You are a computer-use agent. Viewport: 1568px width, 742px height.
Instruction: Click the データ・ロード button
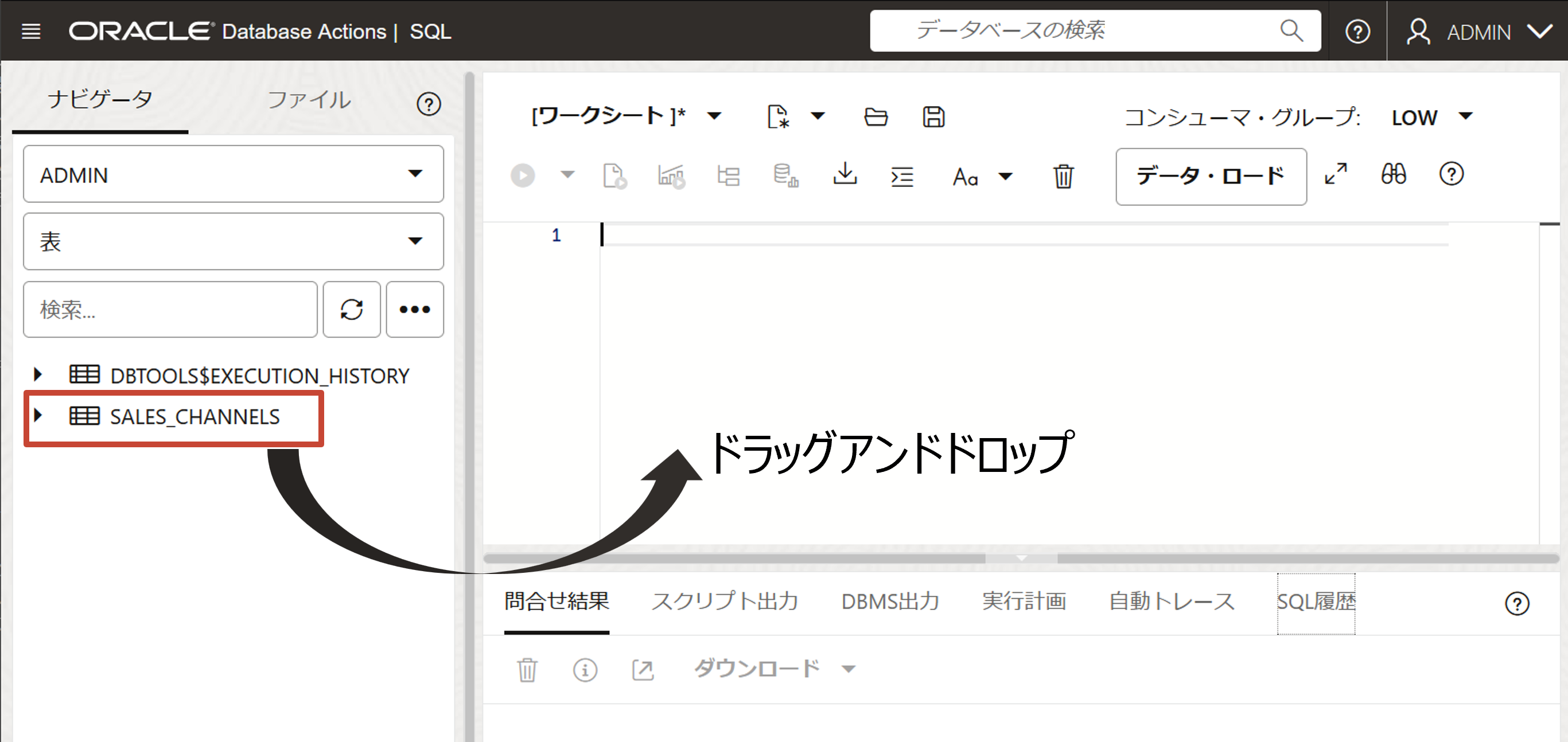click(1210, 177)
